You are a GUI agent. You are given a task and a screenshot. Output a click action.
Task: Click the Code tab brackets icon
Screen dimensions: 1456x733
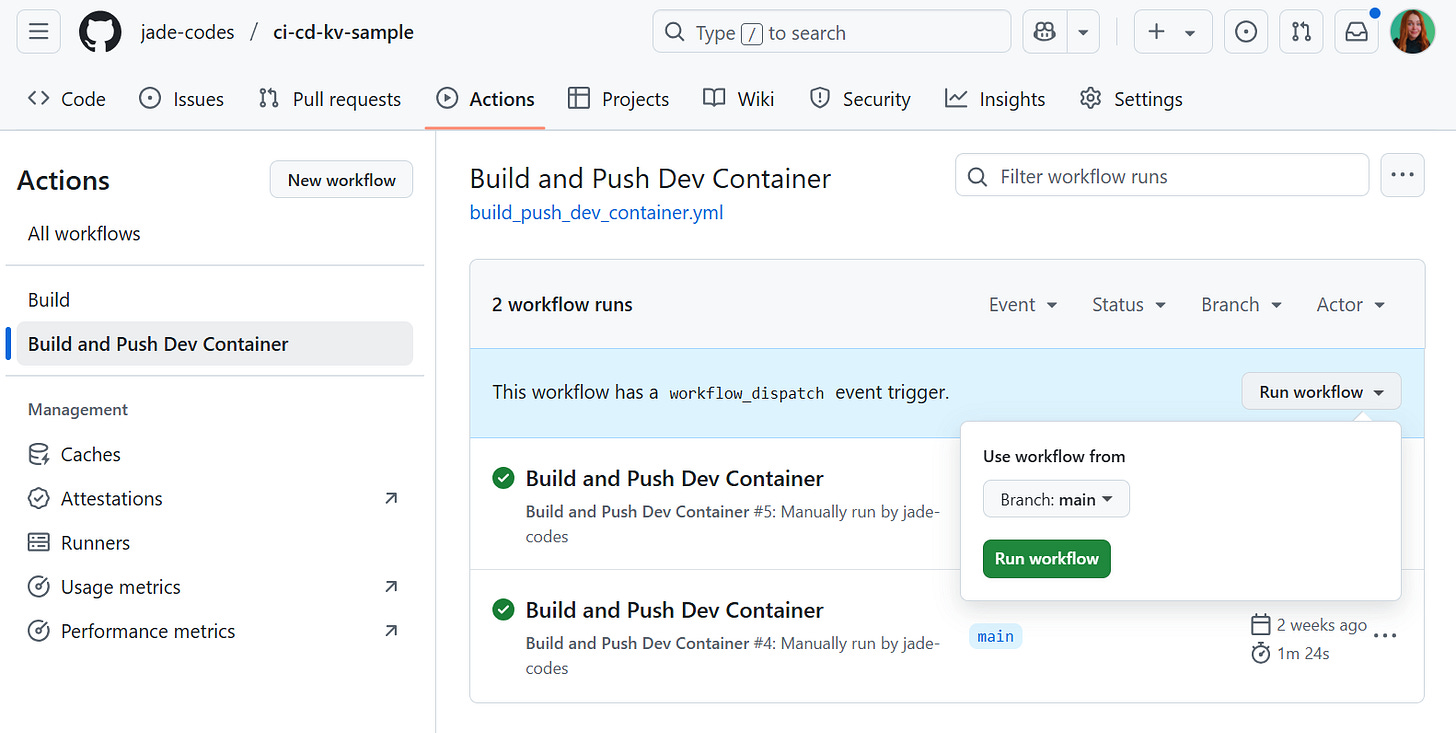click(x=39, y=98)
